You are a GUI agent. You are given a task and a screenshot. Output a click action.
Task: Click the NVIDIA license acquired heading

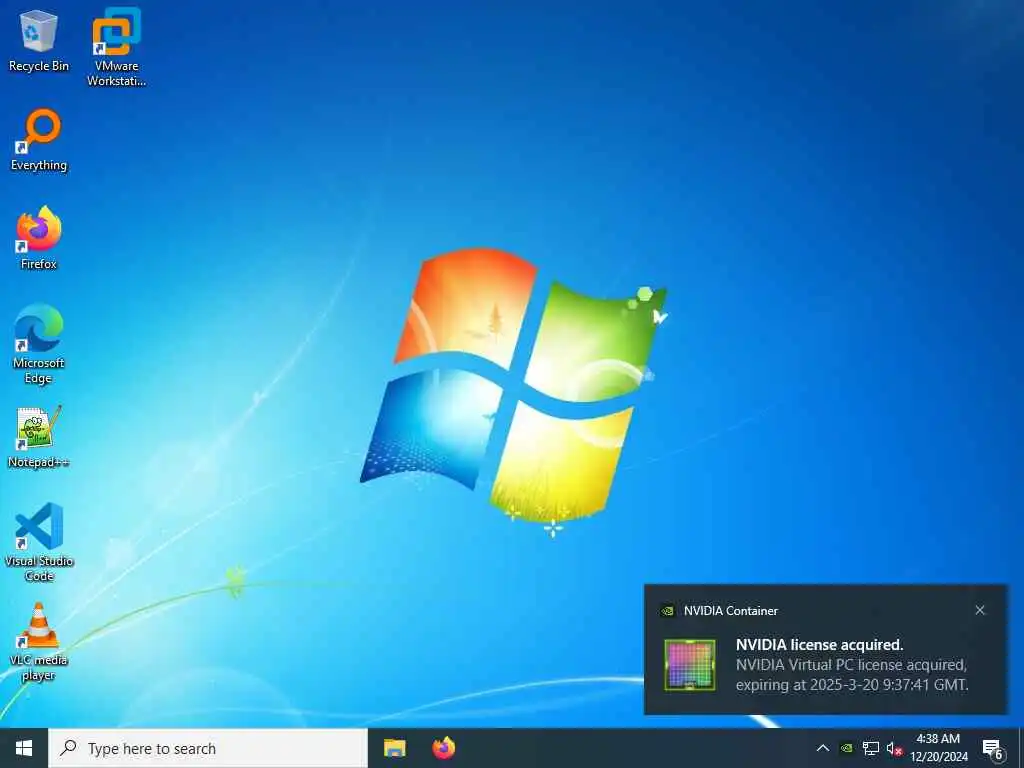[820, 645]
